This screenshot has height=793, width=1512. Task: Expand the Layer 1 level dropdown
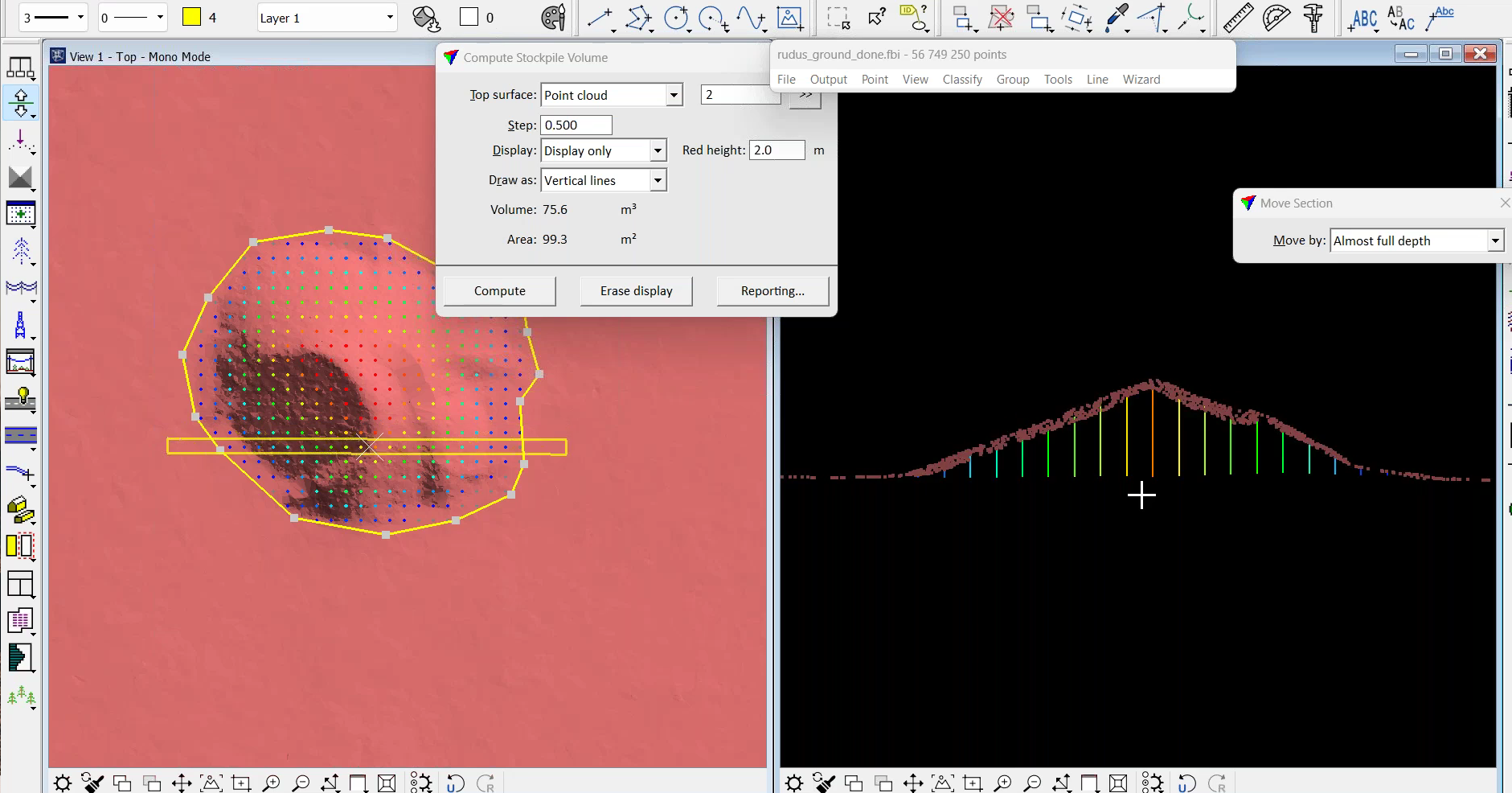(x=390, y=18)
